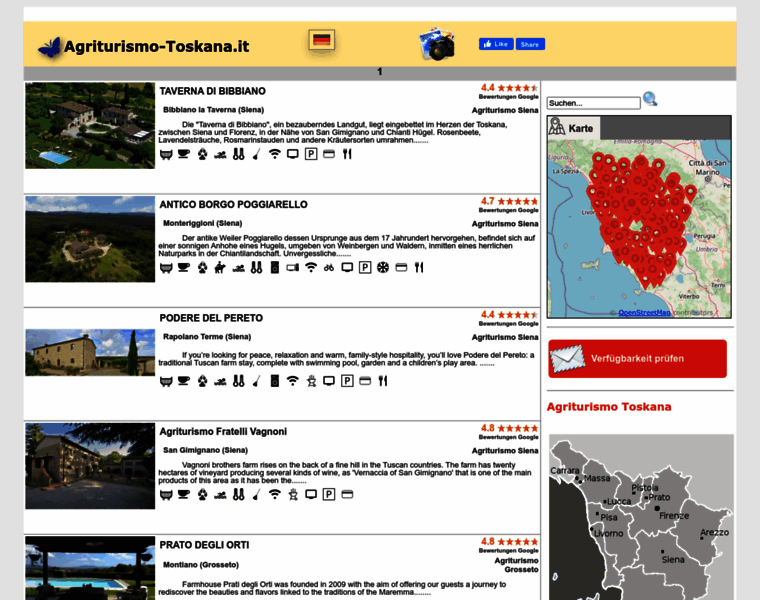Open the Taverna di Bibbiano photo
This screenshot has width=760, height=600.
(90, 126)
